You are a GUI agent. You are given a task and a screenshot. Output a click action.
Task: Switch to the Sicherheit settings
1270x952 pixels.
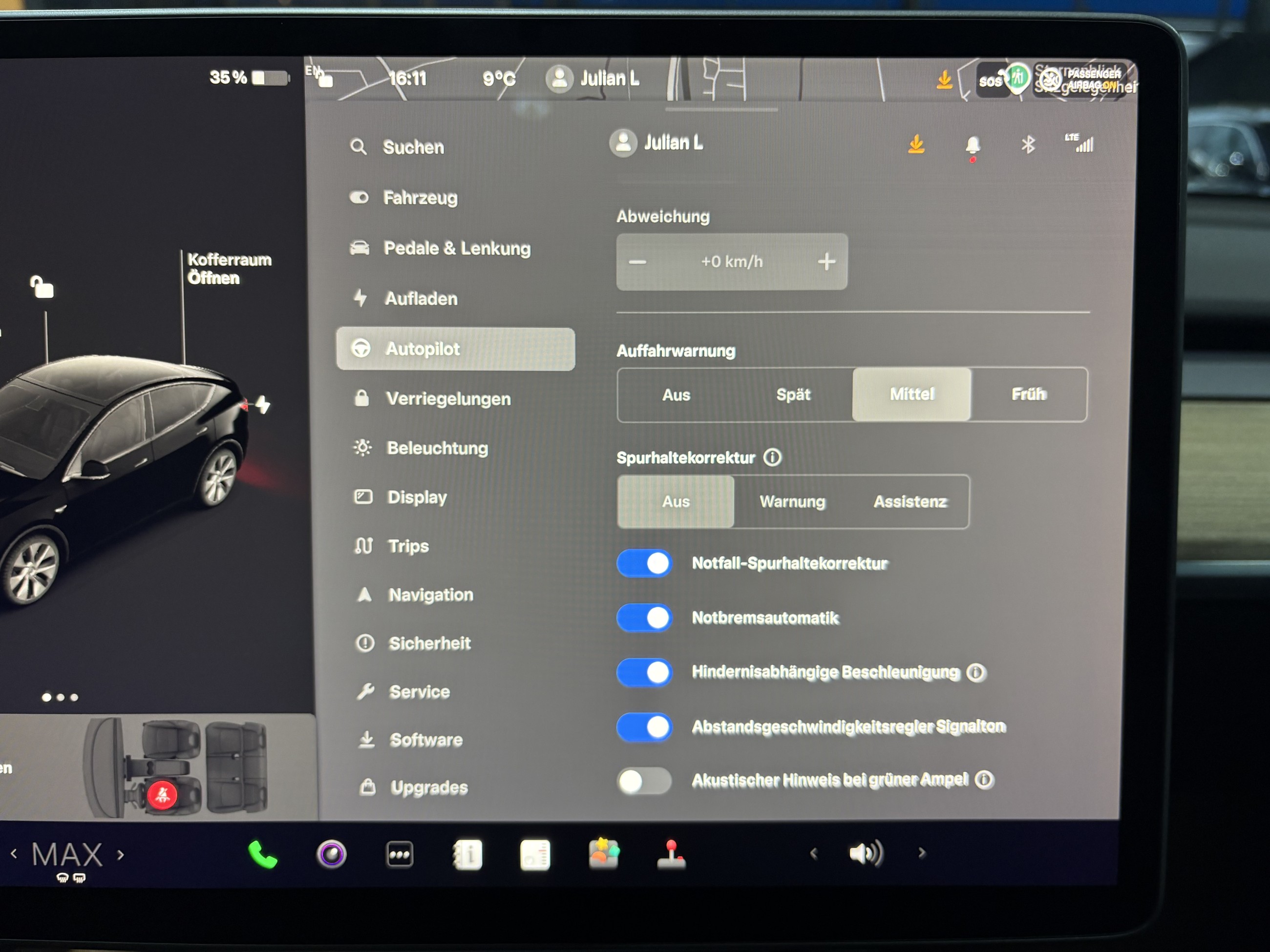tap(429, 643)
